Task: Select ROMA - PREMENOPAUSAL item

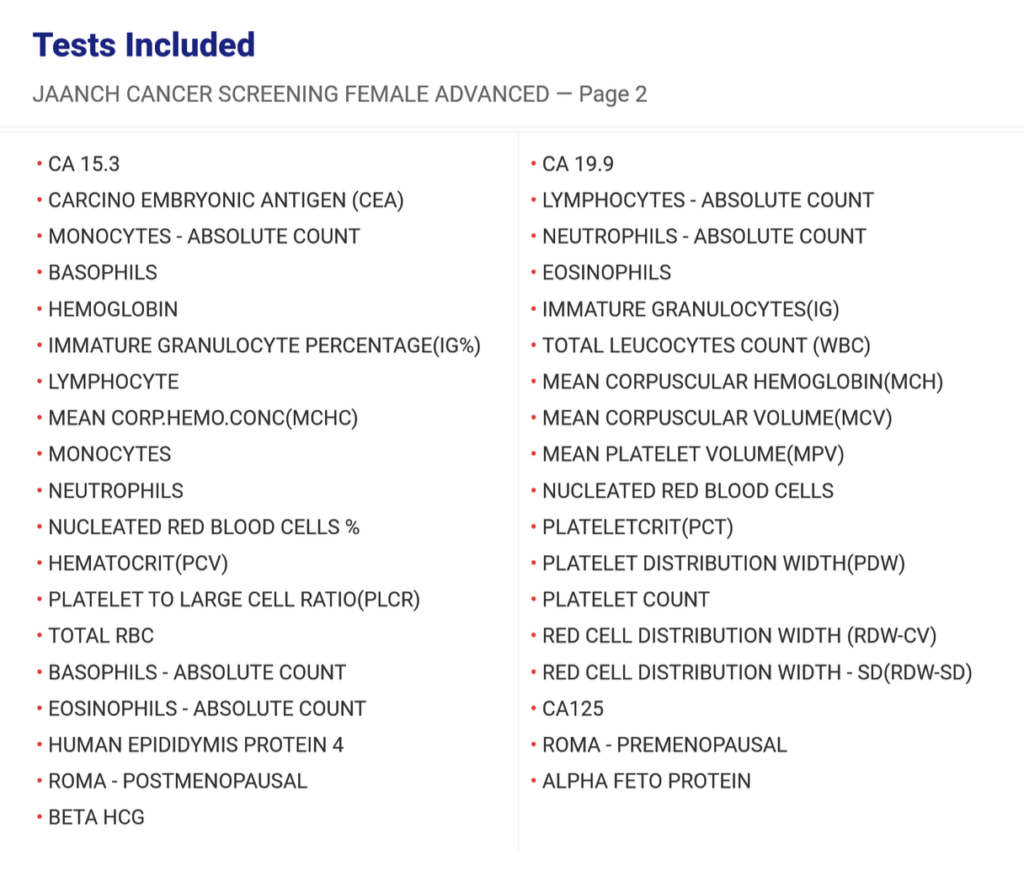Action: click(x=665, y=745)
